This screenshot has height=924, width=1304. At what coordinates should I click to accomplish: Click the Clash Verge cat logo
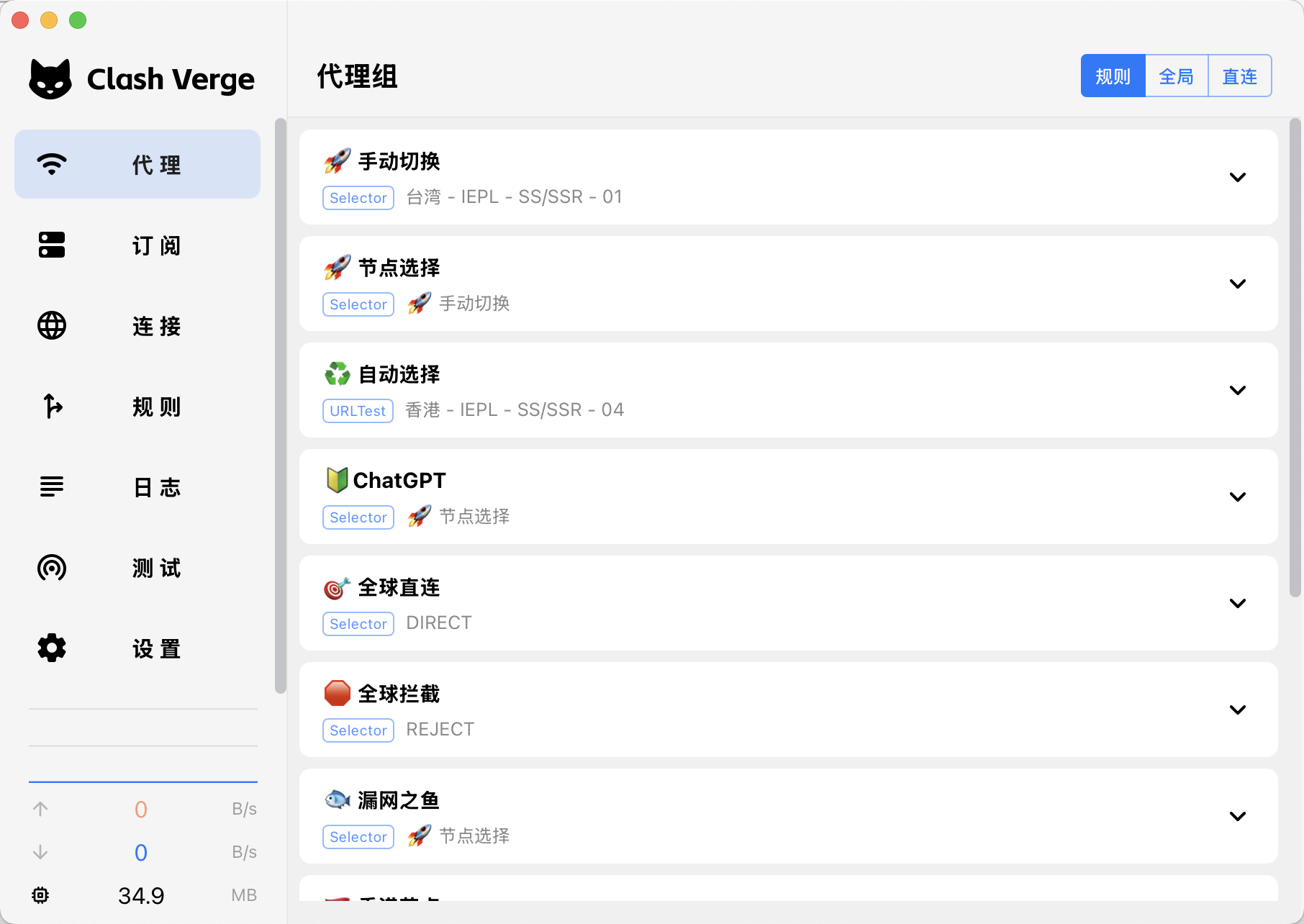50,79
